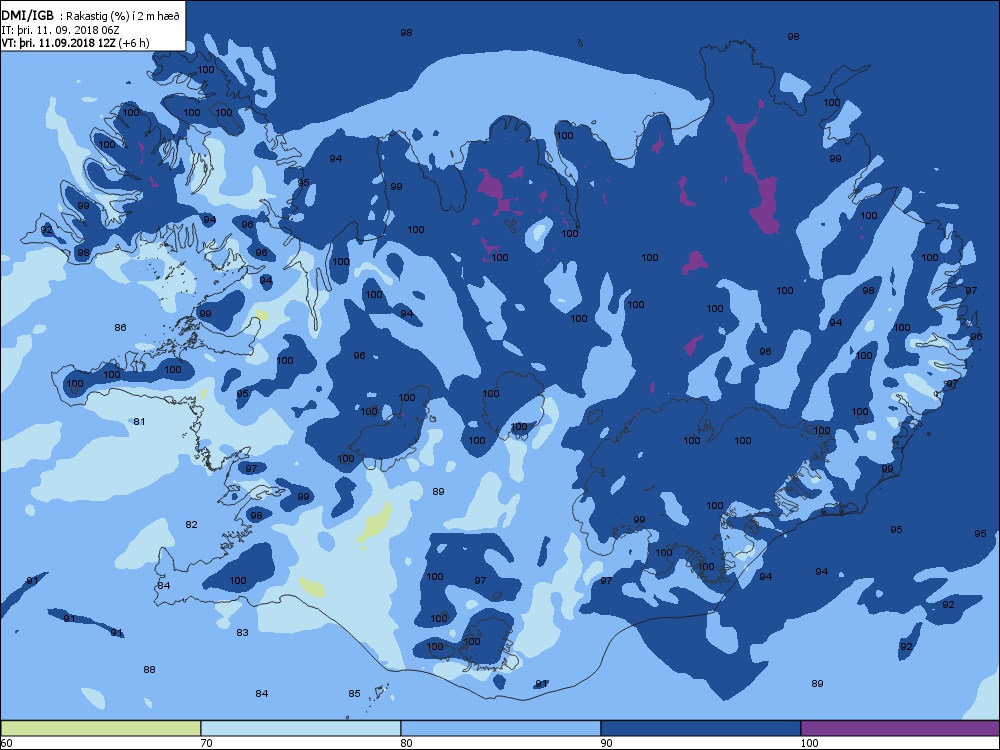
Task: Click the 'VT: þri. 11.09.2018 12Z (+6 h)' line
Action: [75, 43]
